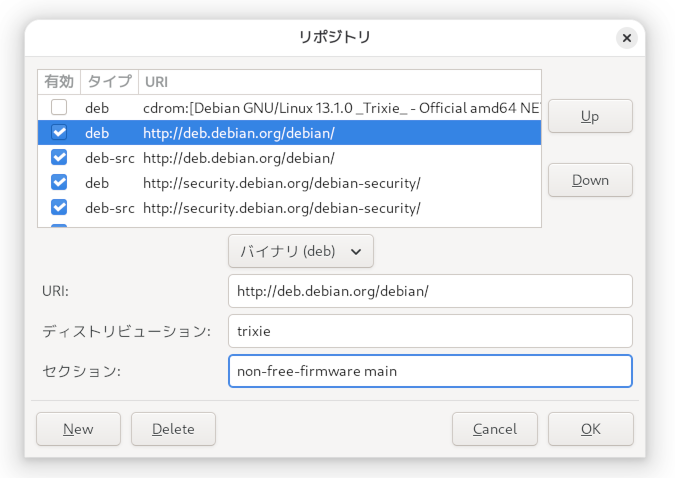This screenshot has width=675, height=478.
Task: Click New to add a repository
Action: (x=78, y=429)
